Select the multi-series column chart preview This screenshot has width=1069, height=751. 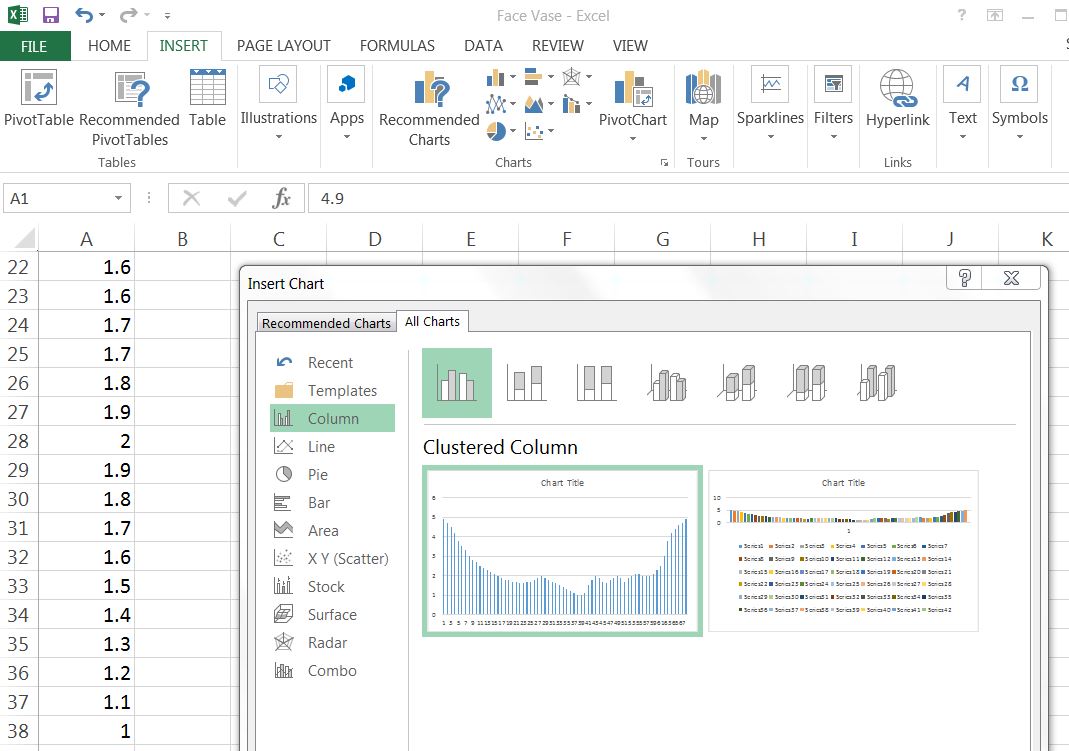coord(843,551)
